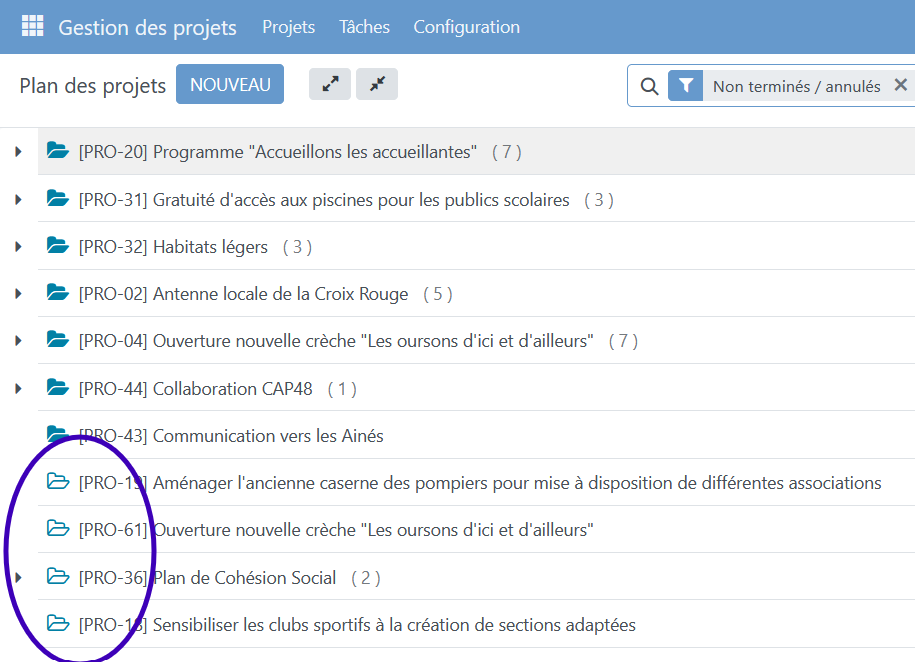The height and width of the screenshot is (662, 915).
Task: Click folder icon of PRO-32 Habitats légers
Action: tap(58, 246)
